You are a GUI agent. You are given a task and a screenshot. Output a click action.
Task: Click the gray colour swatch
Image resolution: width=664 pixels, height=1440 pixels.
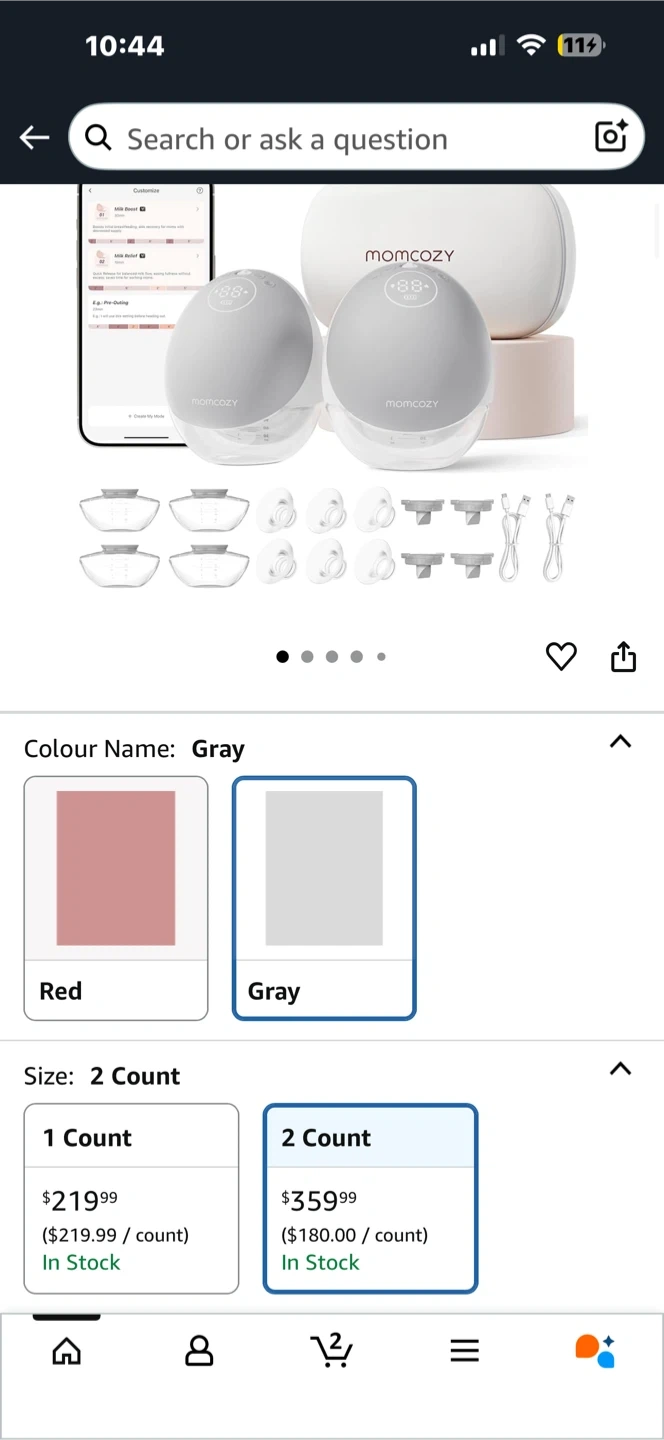tap(324, 867)
